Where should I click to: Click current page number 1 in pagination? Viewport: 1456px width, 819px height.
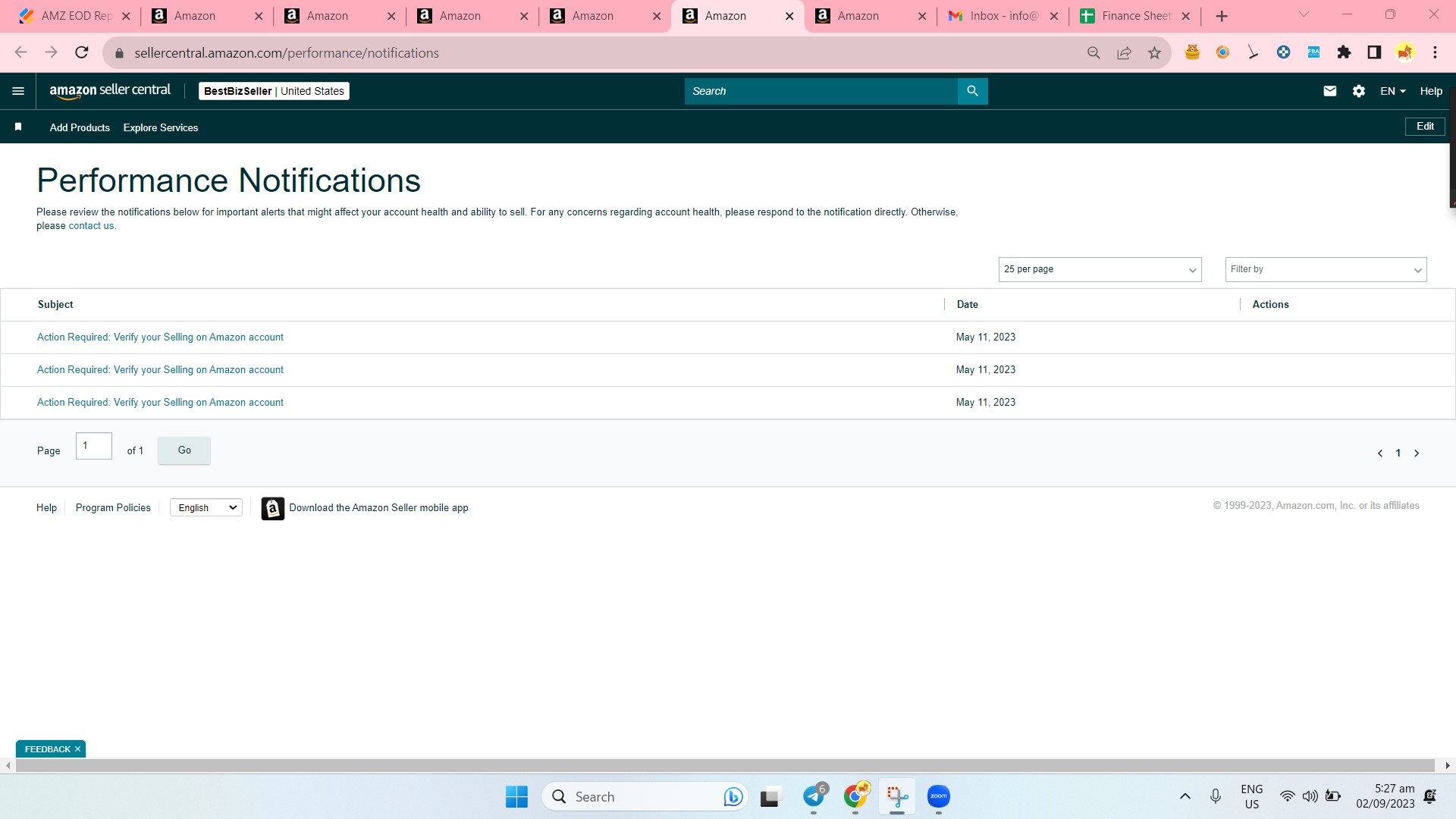click(x=1398, y=453)
